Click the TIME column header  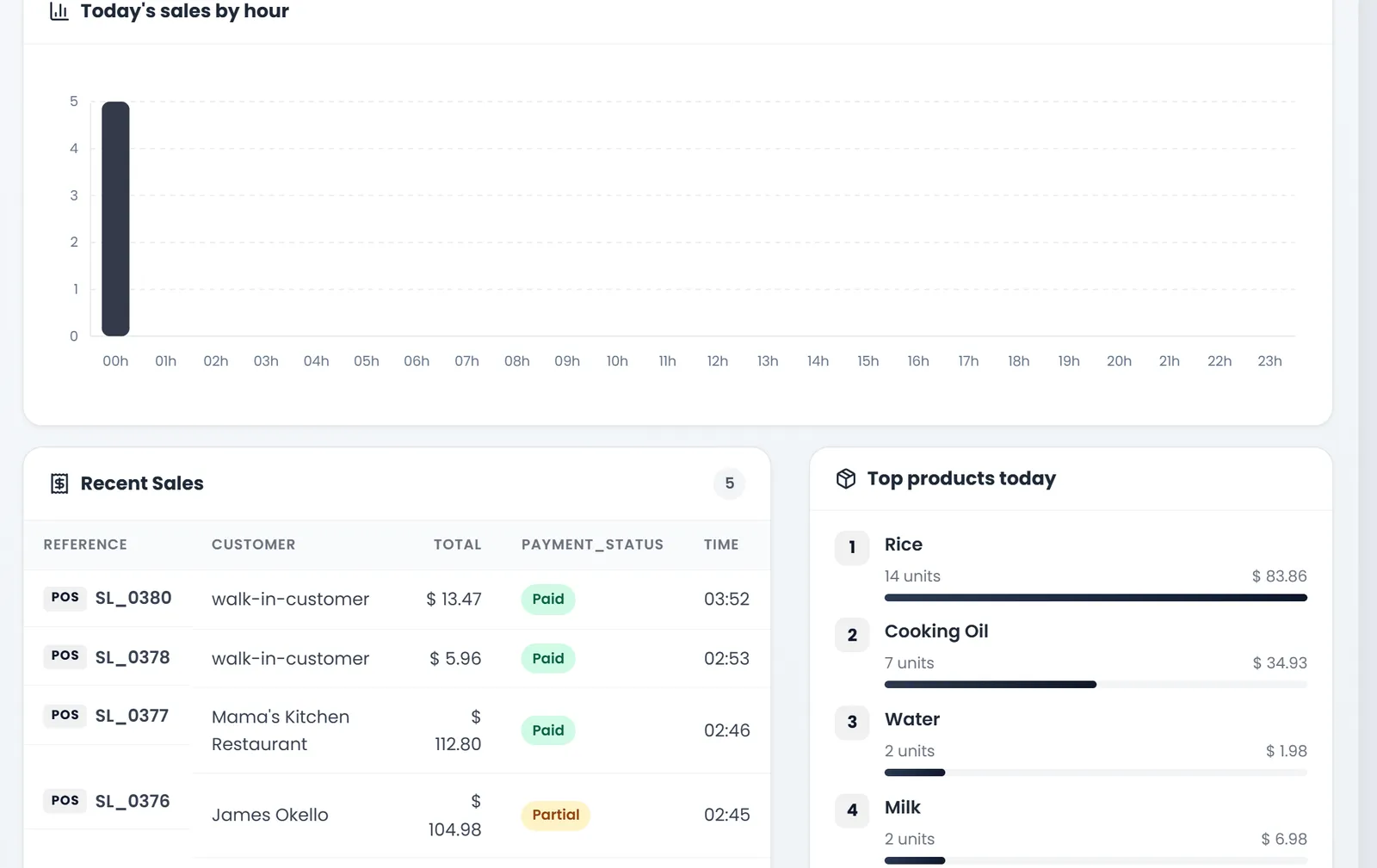721,545
